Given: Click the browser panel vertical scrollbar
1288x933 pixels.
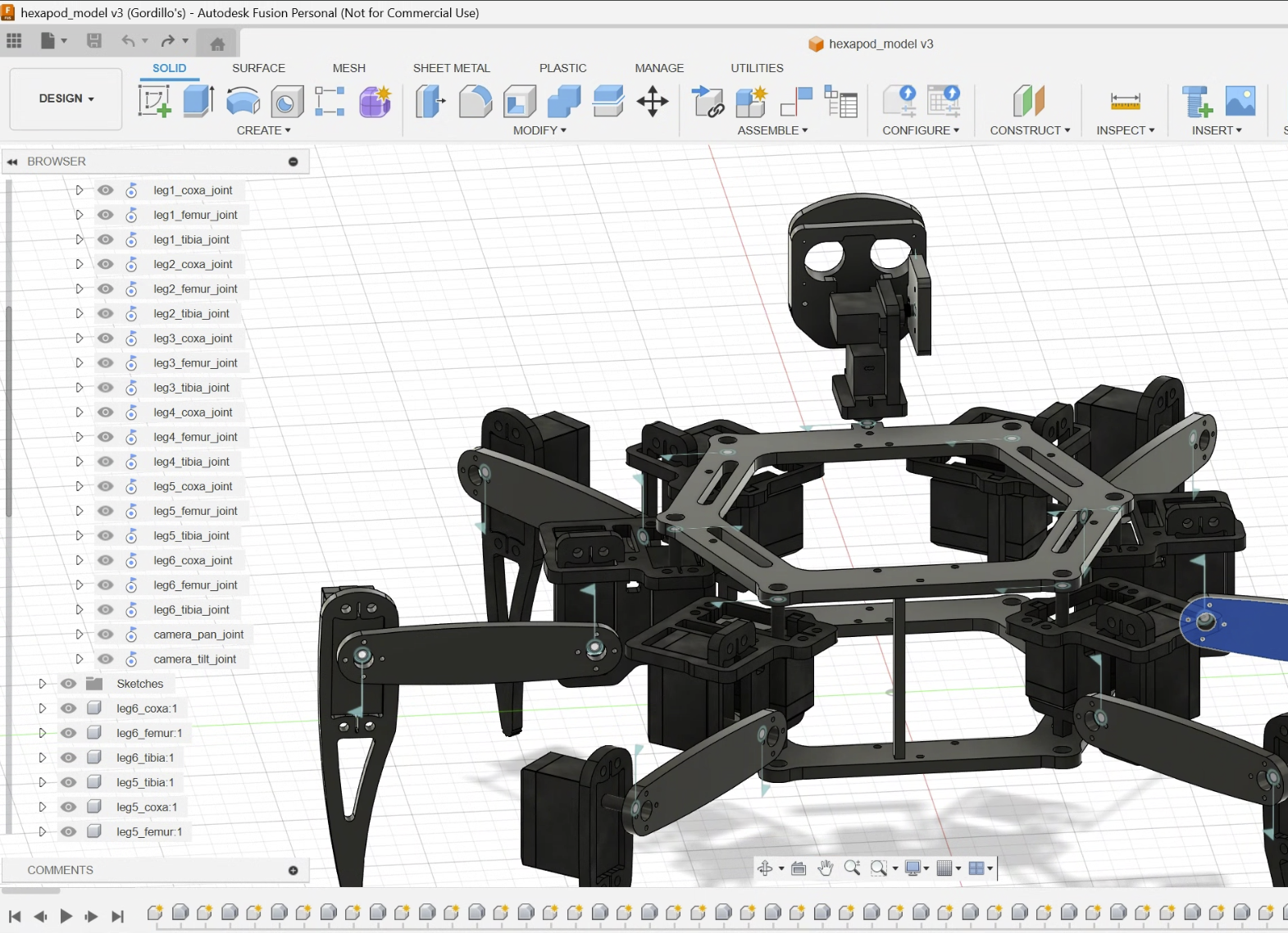Looking at the screenshot, I should [x=8, y=410].
